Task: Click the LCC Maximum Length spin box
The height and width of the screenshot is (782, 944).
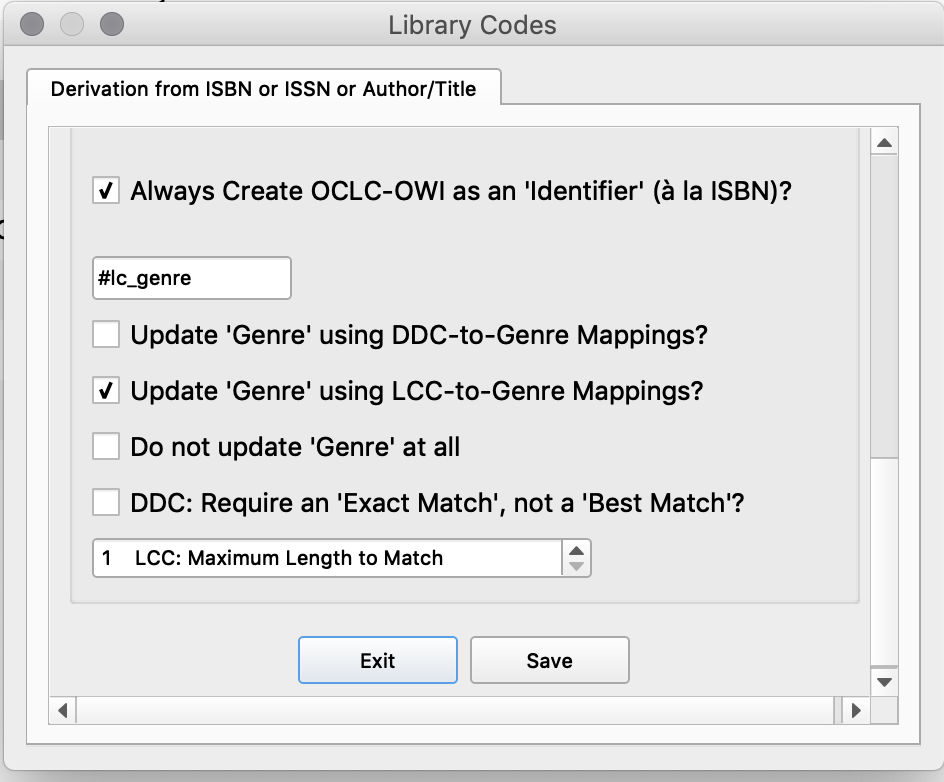Action: tap(326, 558)
